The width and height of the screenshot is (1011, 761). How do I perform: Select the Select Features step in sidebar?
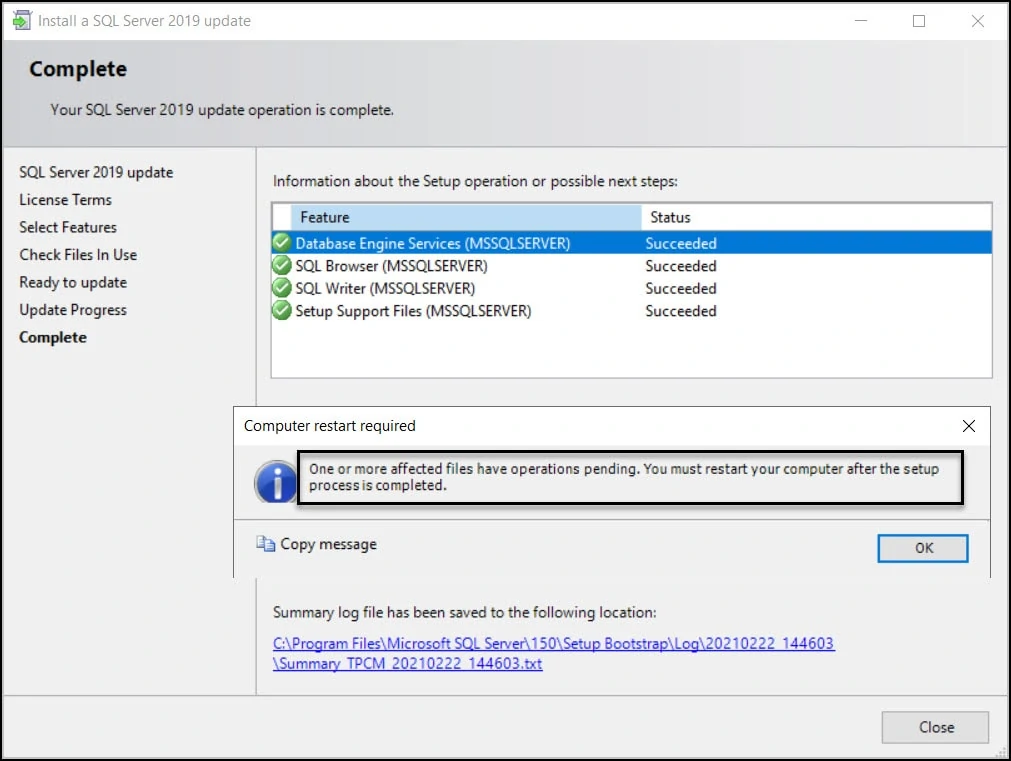tap(68, 227)
